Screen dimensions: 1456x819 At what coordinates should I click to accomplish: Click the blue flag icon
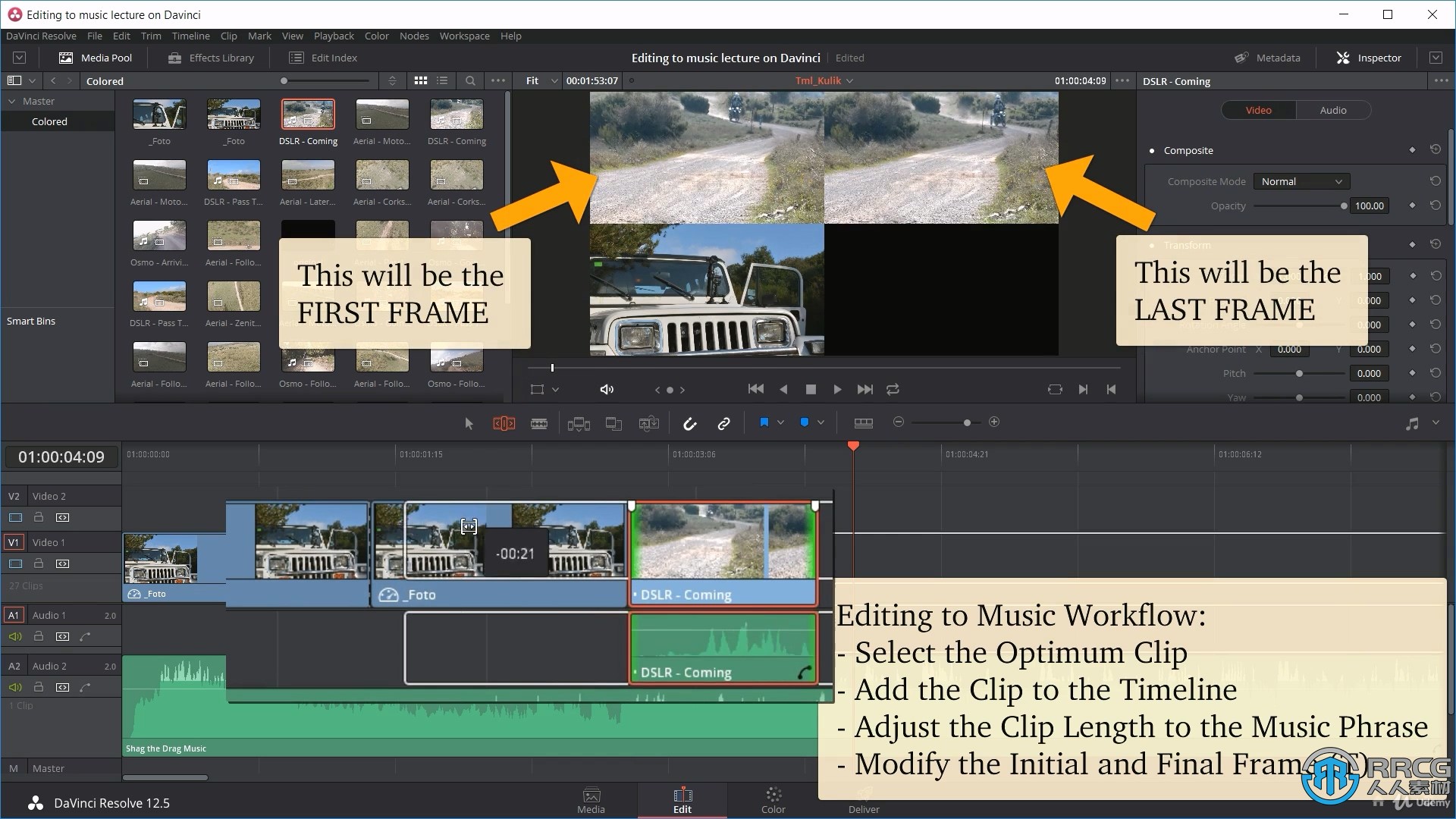coord(764,422)
